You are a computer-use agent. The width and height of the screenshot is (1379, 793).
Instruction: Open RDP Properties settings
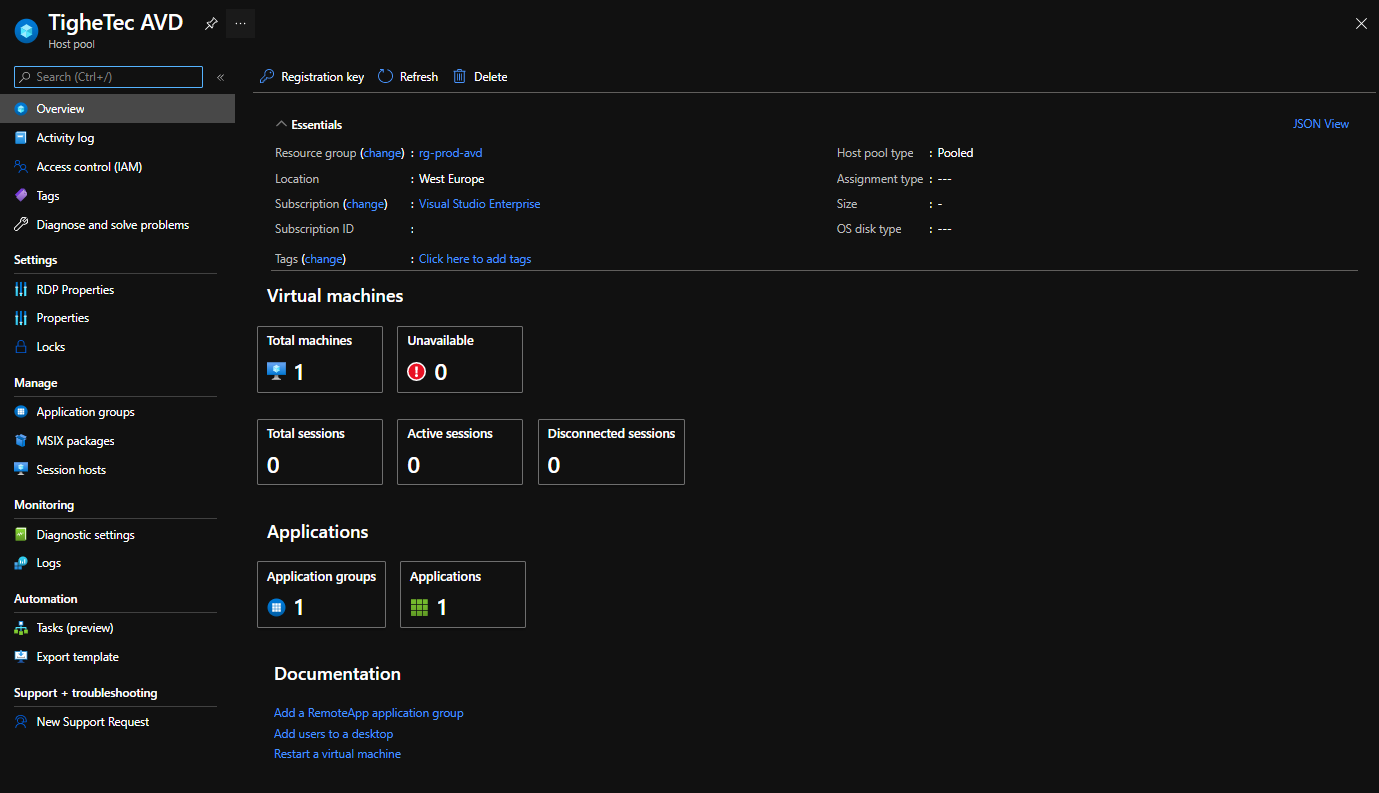[x=75, y=290]
